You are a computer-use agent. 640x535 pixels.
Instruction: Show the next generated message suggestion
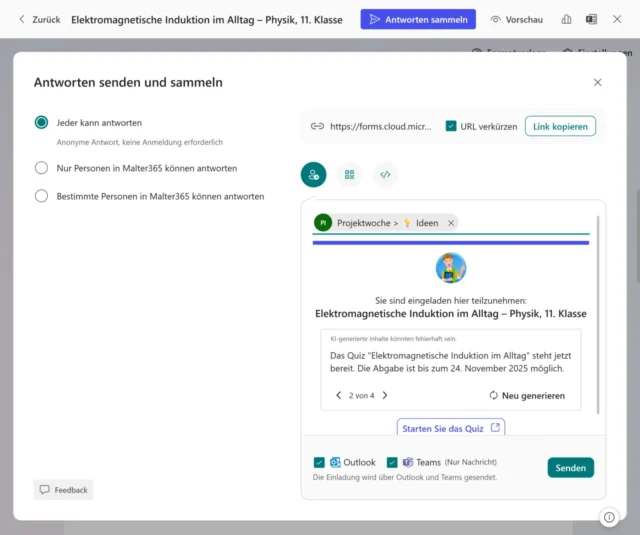tap(385, 395)
